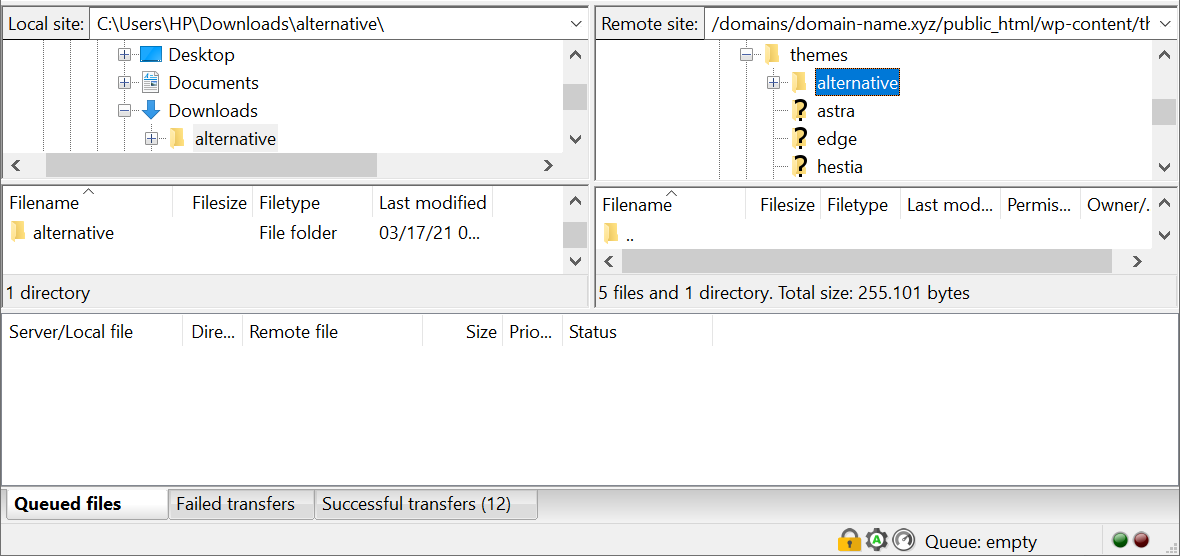
Task: Open the Successful transfers (12) tab
Action: [x=416, y=504]
